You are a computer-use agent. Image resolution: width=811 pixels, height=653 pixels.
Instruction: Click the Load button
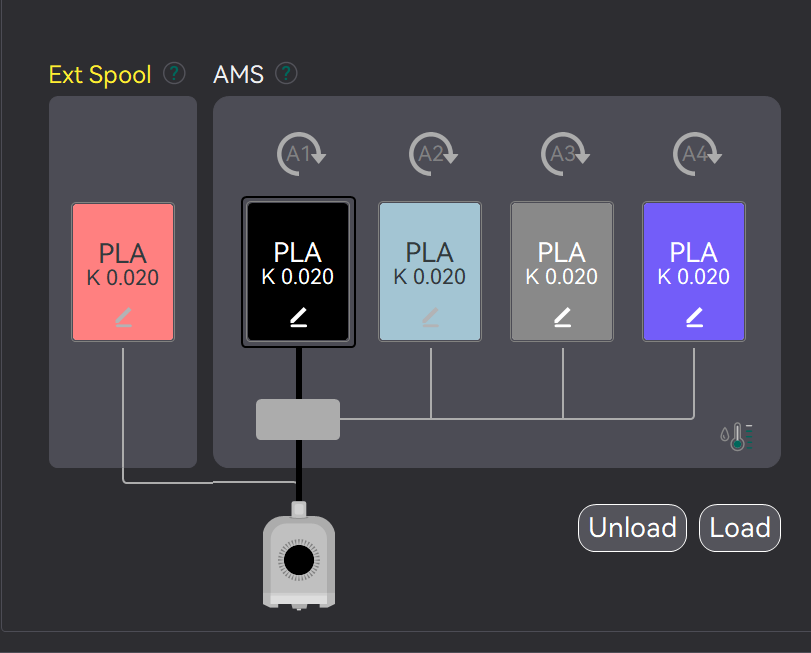tap(740, 528)
